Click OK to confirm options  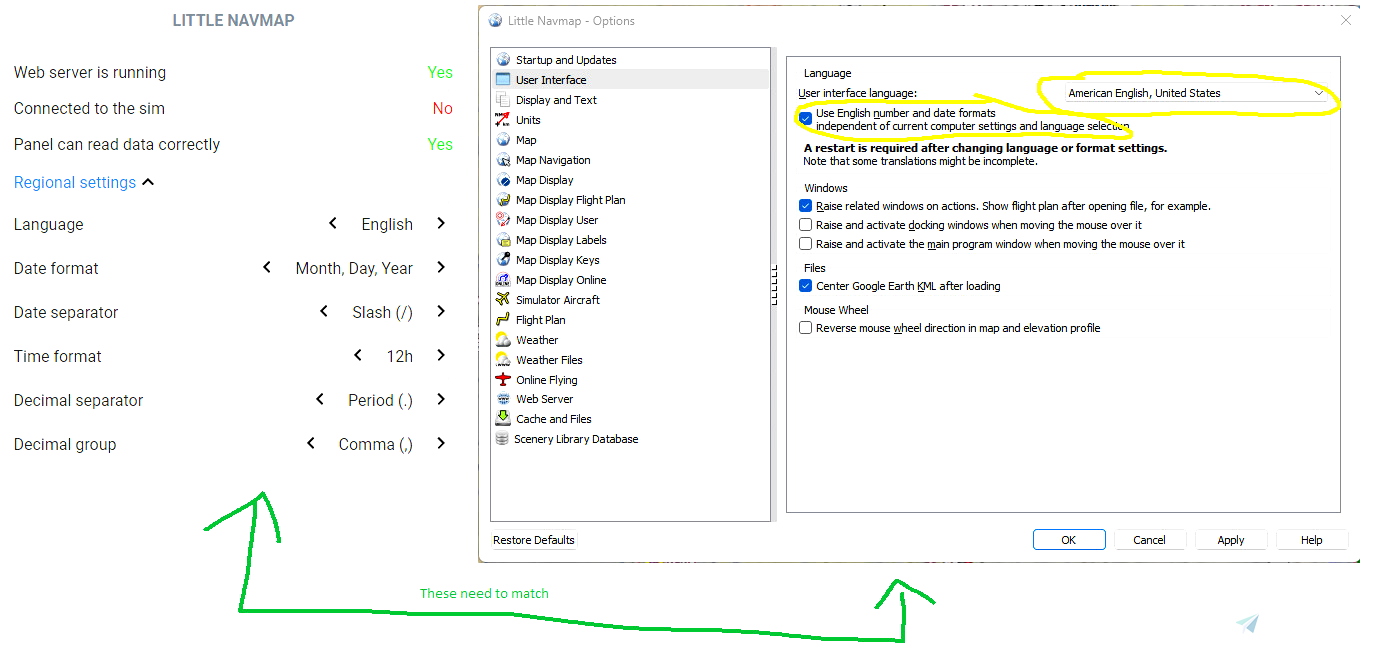point(1069,540)
